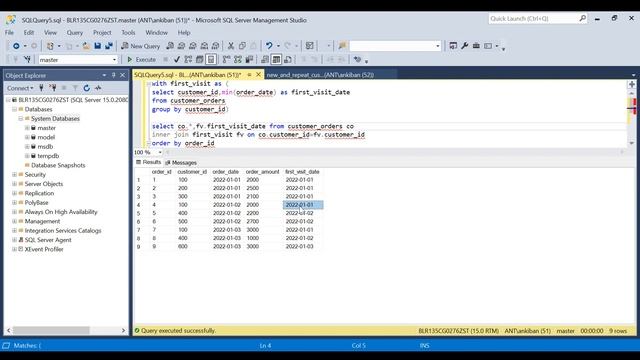Click the Solution Explorer window icon
Viewport: 640px width, 360px height.
pos(453,46)
